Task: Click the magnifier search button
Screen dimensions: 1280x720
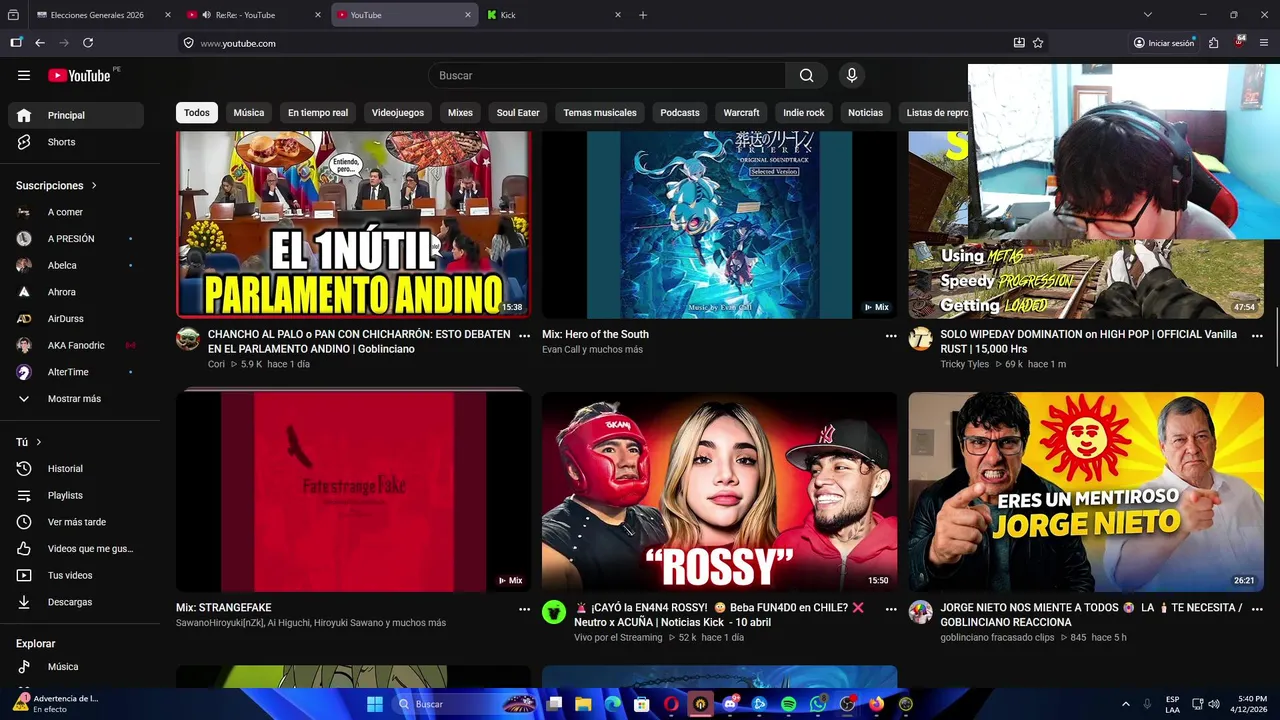Action: coord(806,75)
